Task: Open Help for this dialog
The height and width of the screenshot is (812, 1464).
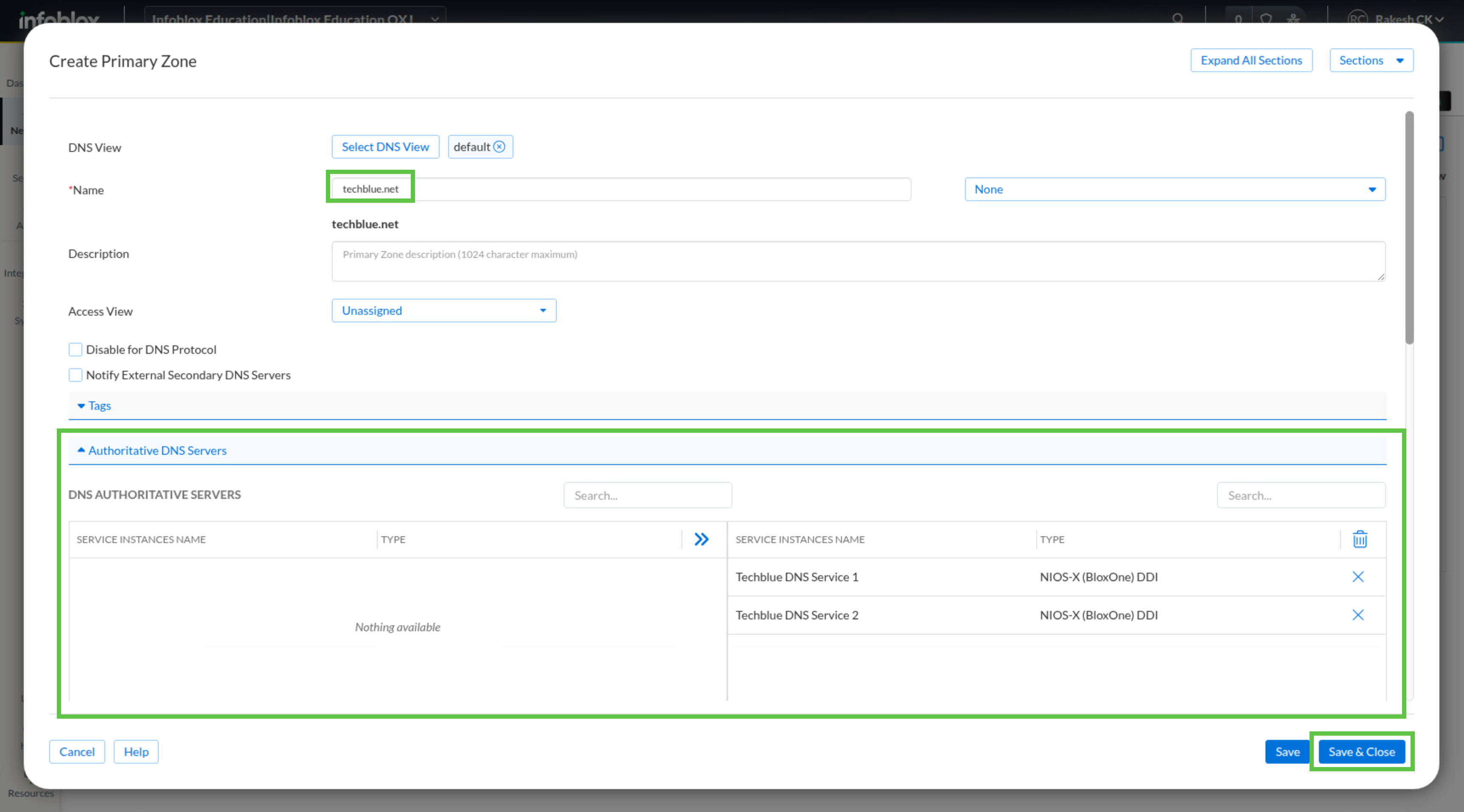Action: click(136, 752)
